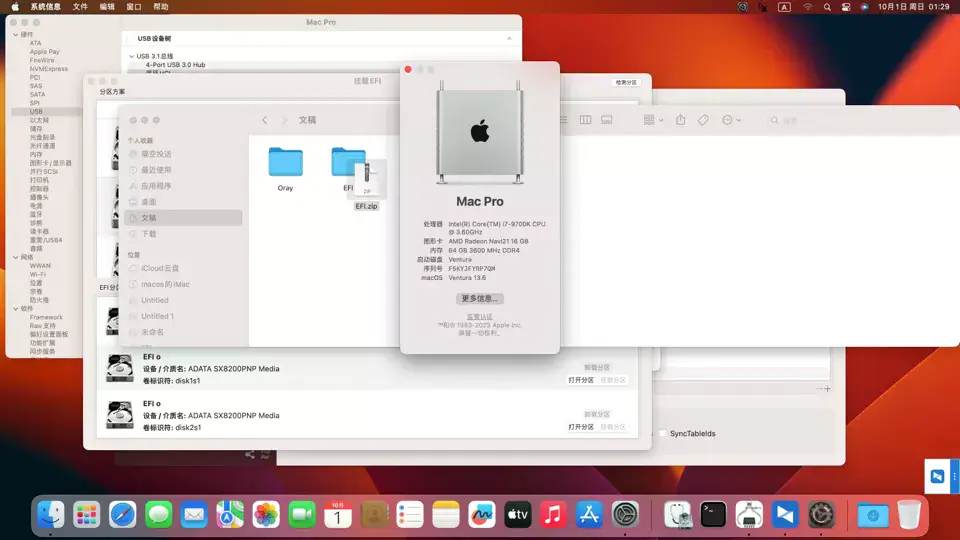Viewport: 960px width, 540px height.
Task: Click 更多信息 button in About window
Action: pyautogui.click(x=479, y=299)
